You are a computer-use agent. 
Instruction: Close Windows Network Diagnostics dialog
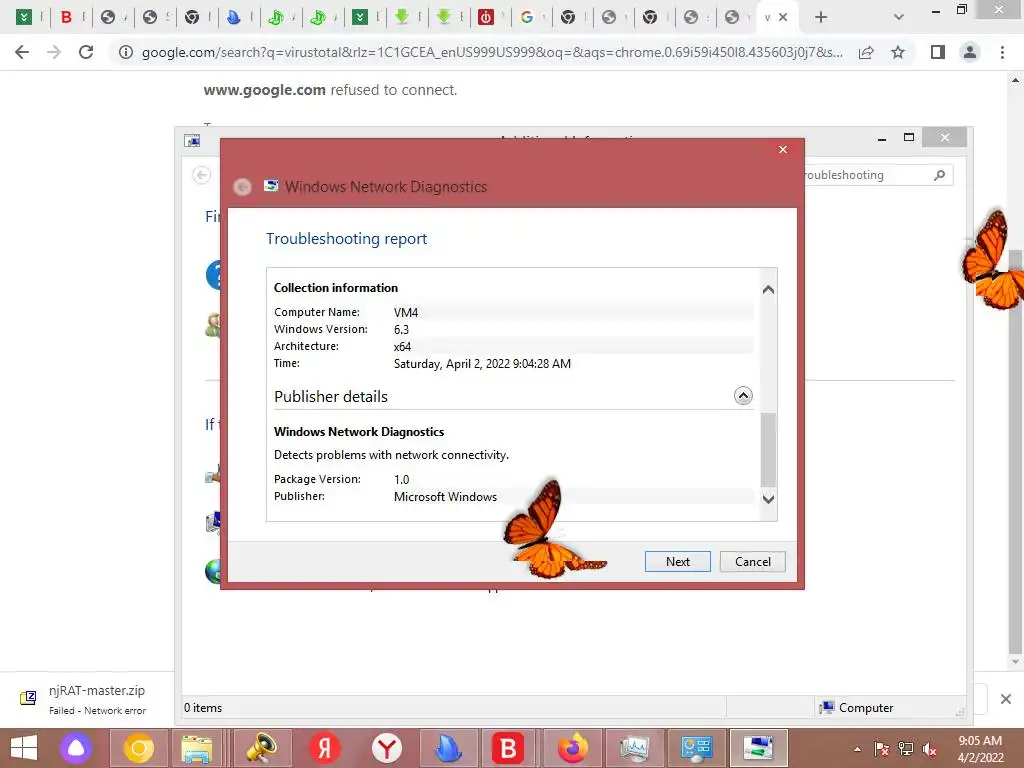782,150
